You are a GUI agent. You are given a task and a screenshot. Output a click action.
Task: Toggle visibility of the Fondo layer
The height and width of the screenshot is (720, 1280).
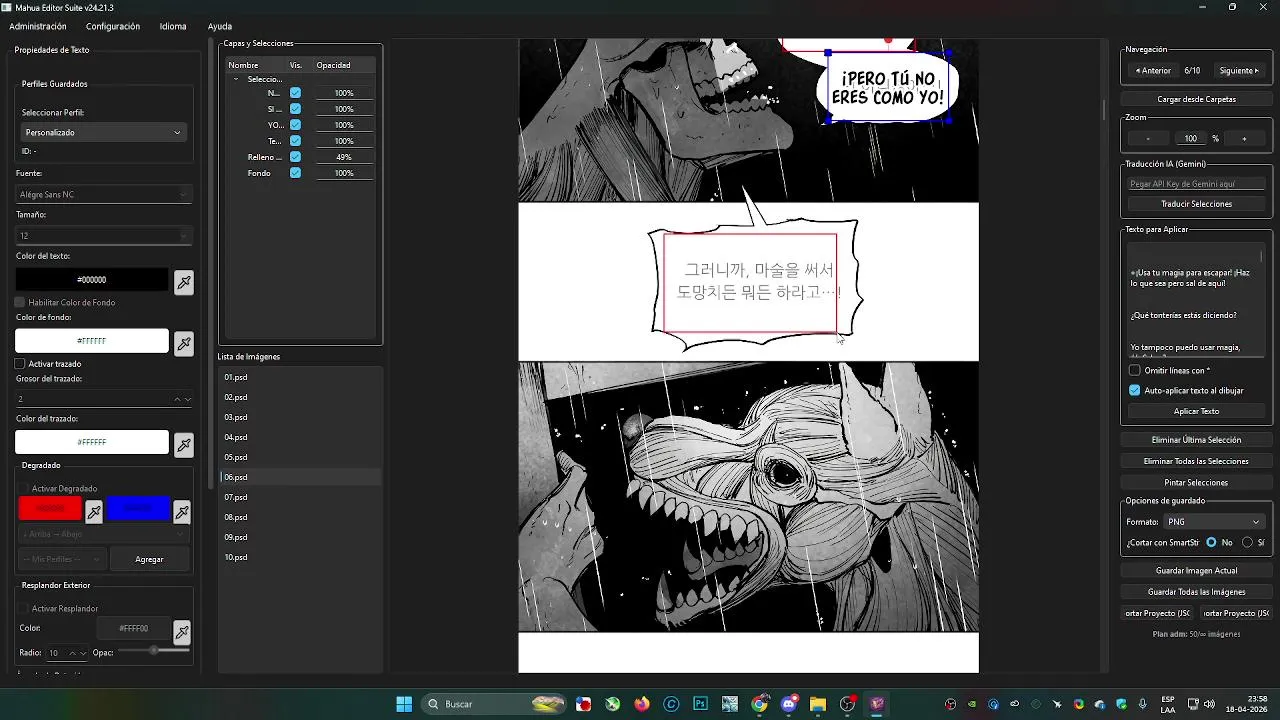coord(295,173)
